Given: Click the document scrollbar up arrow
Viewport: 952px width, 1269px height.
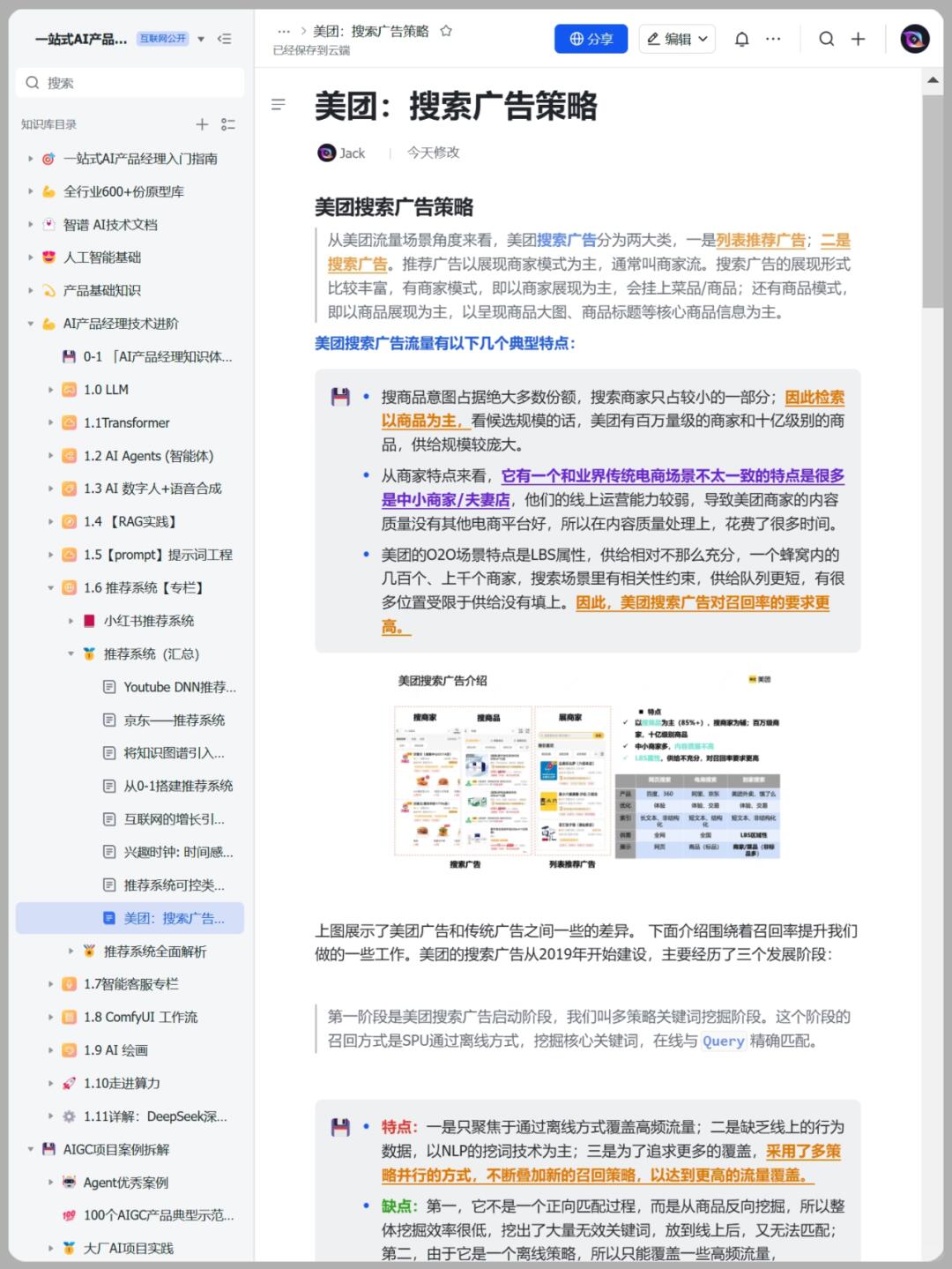Looking at the screenshot, I should pos(933,80).
